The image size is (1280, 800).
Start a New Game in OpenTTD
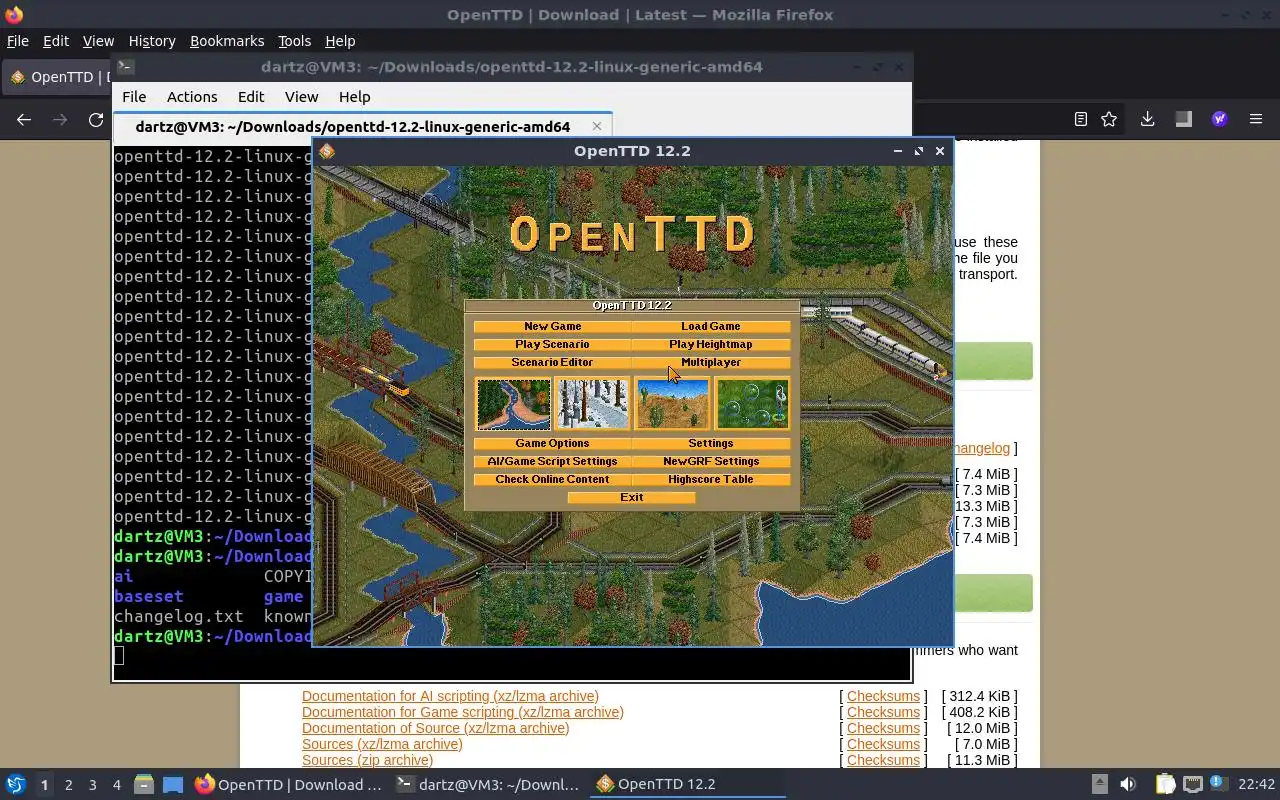[552, 326]
